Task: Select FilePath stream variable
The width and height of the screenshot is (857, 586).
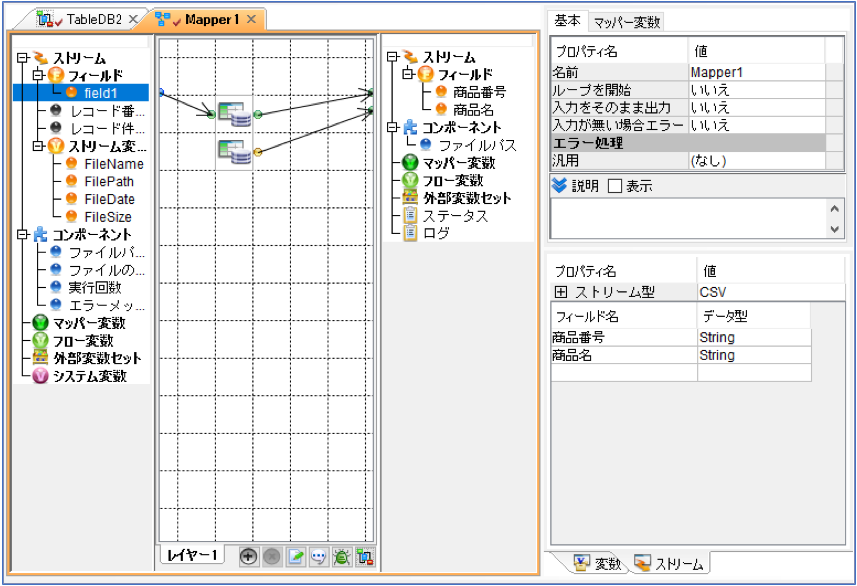Action: coord(109,181)
